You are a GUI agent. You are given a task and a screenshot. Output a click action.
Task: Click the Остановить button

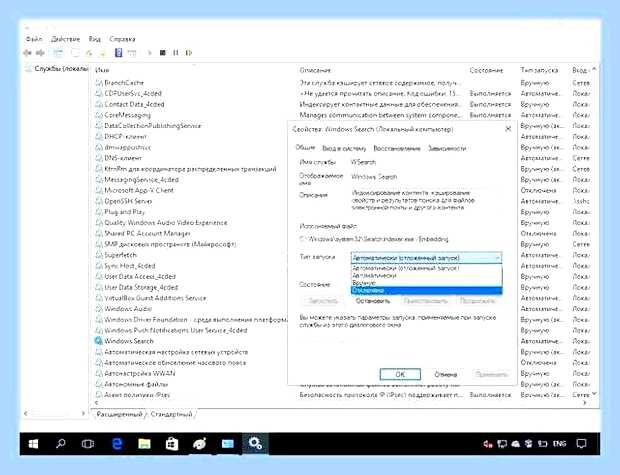(373, 301)
